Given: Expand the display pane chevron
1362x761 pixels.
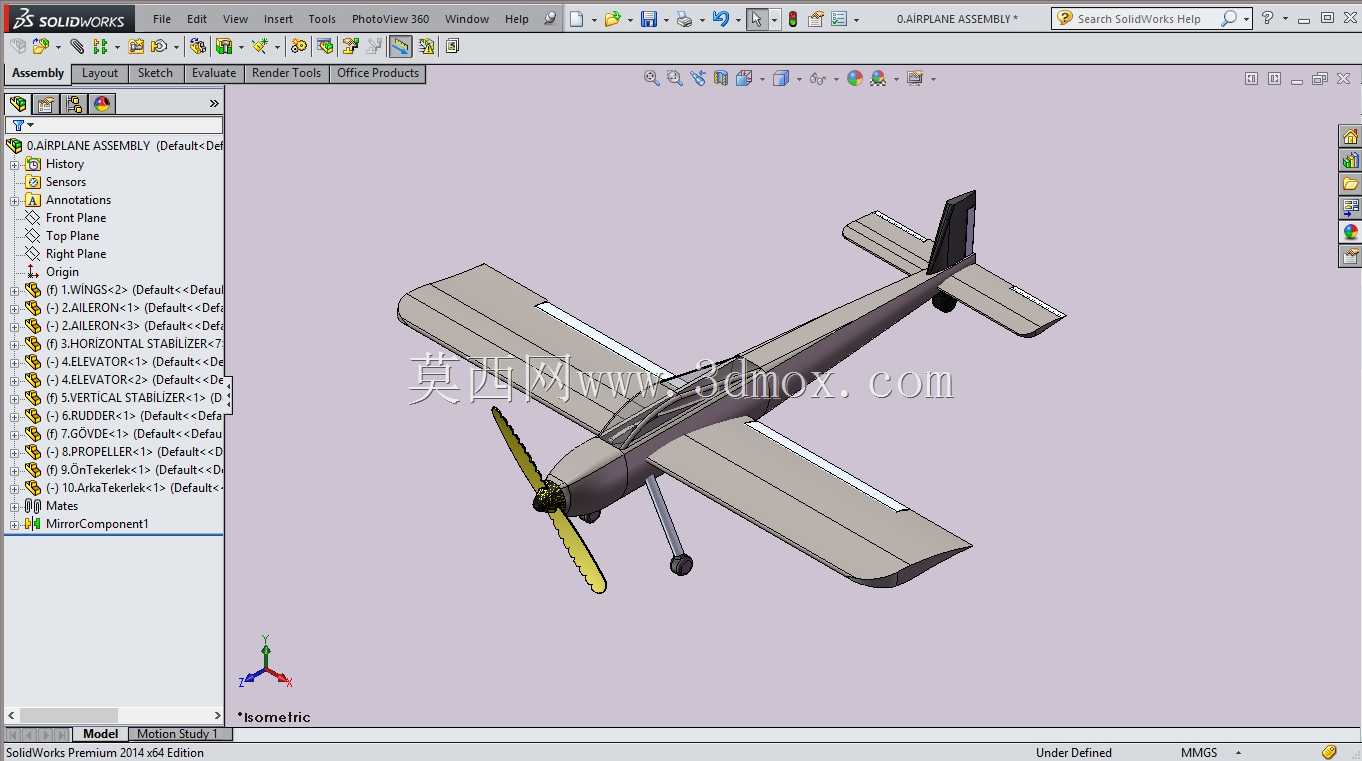Looking at the screenshot, I should coord(214,104).
